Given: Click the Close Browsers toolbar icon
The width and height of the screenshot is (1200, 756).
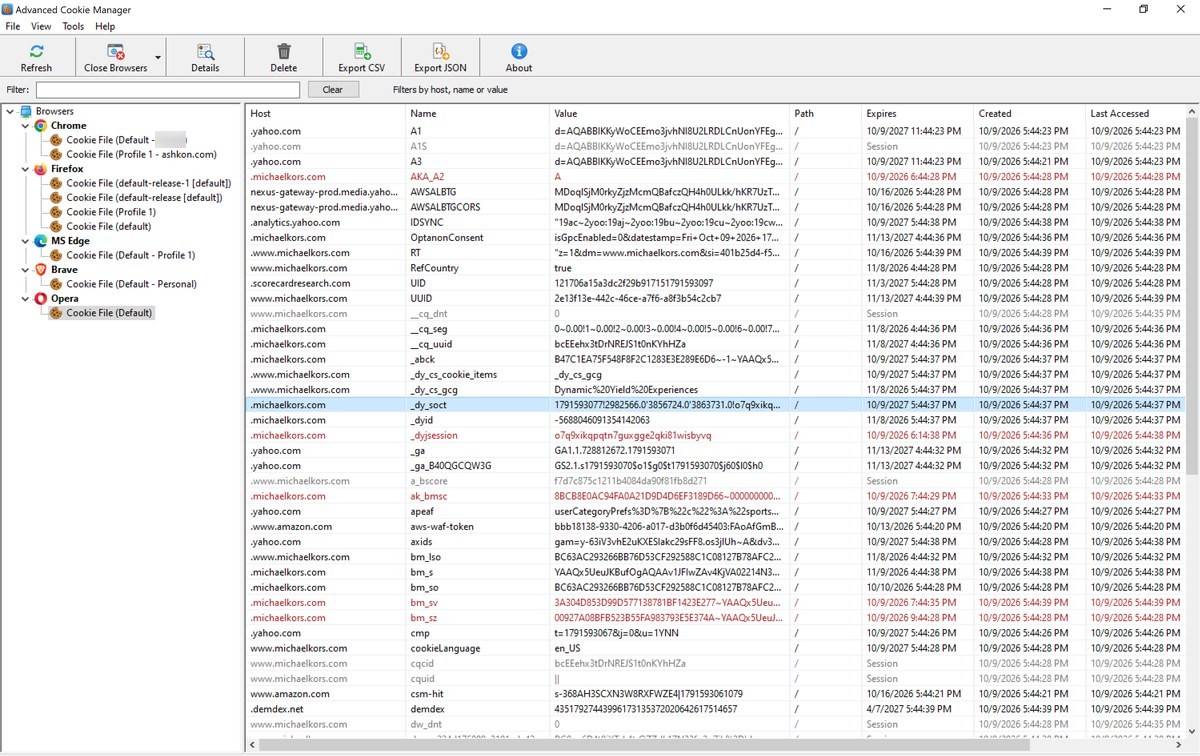Looking at the screenshot, I should (115, 51).
